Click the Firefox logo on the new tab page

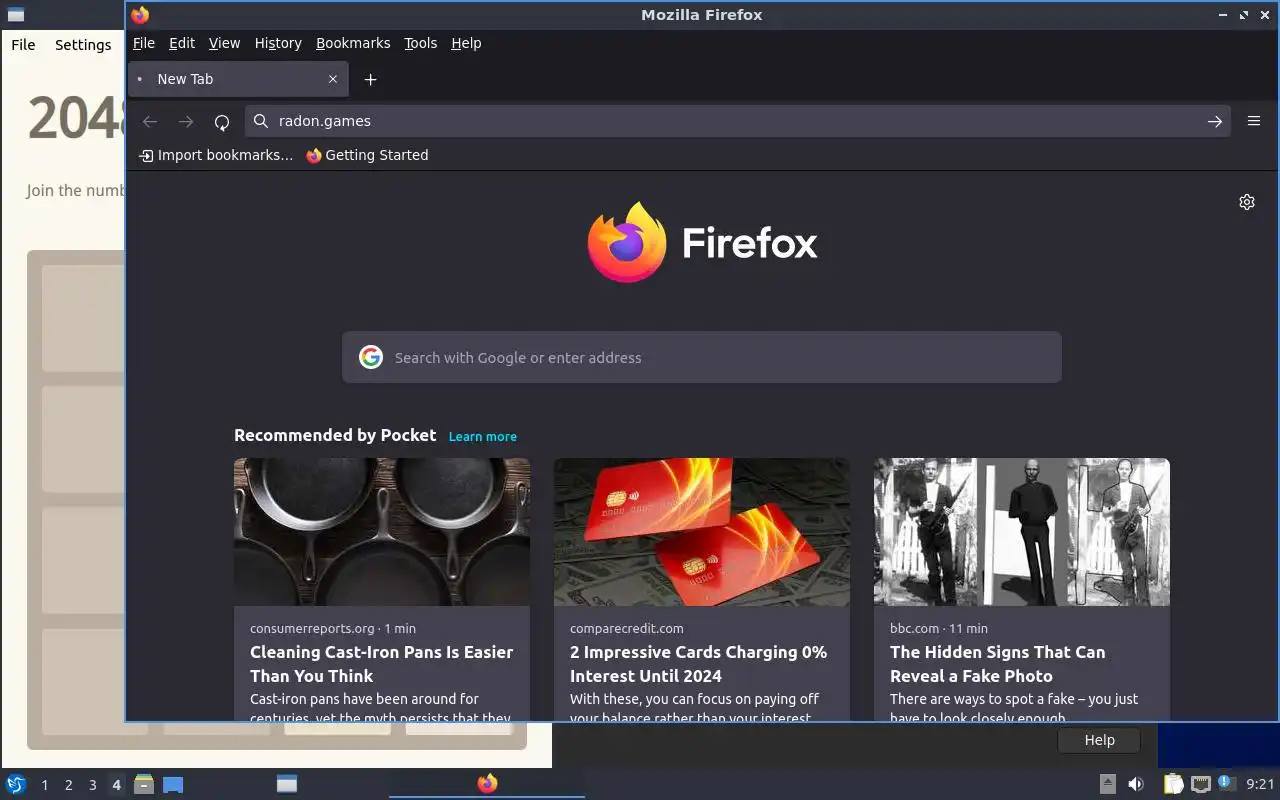pos(702,242)
